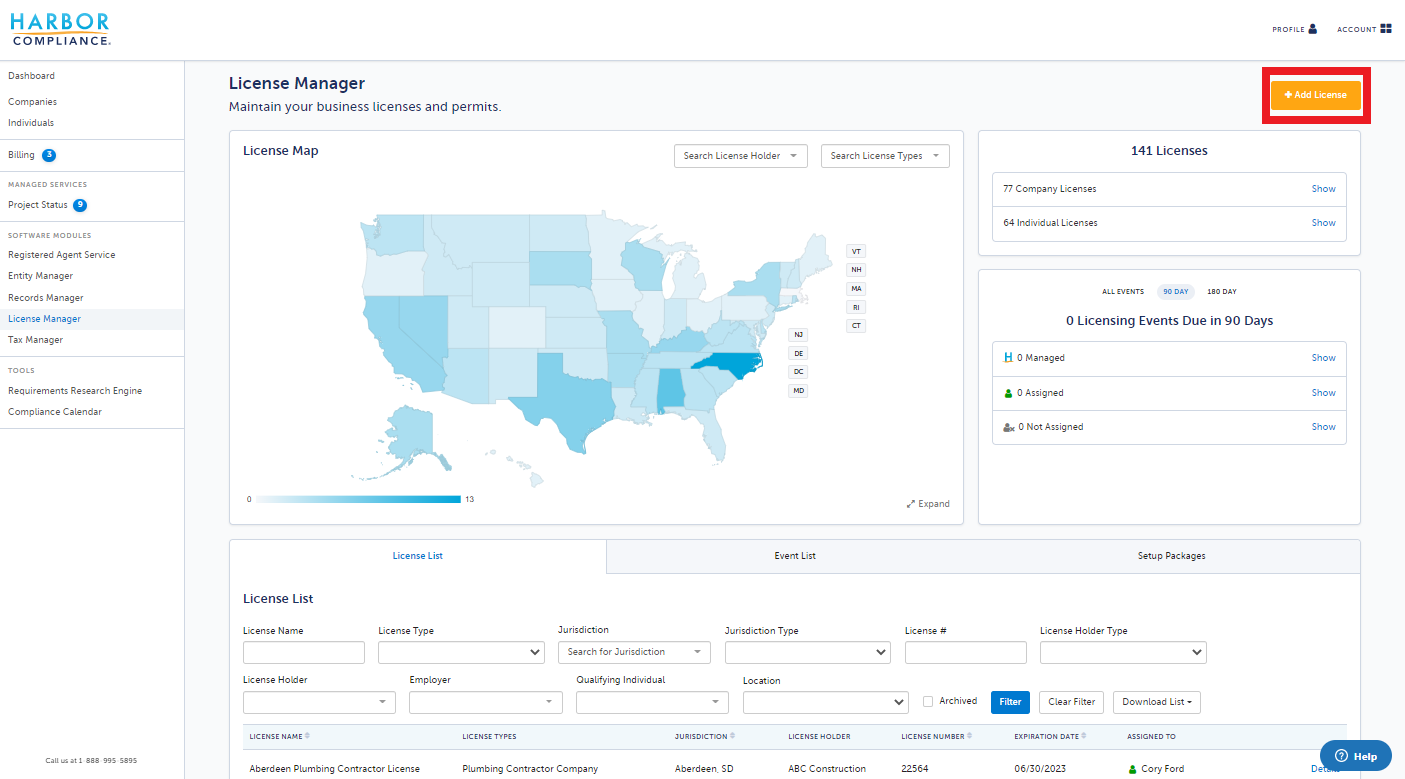The width and height of the screenshot is (1405, 779).
Task: Open Dashboard in the sidebar
Action: tap(32, 76)
